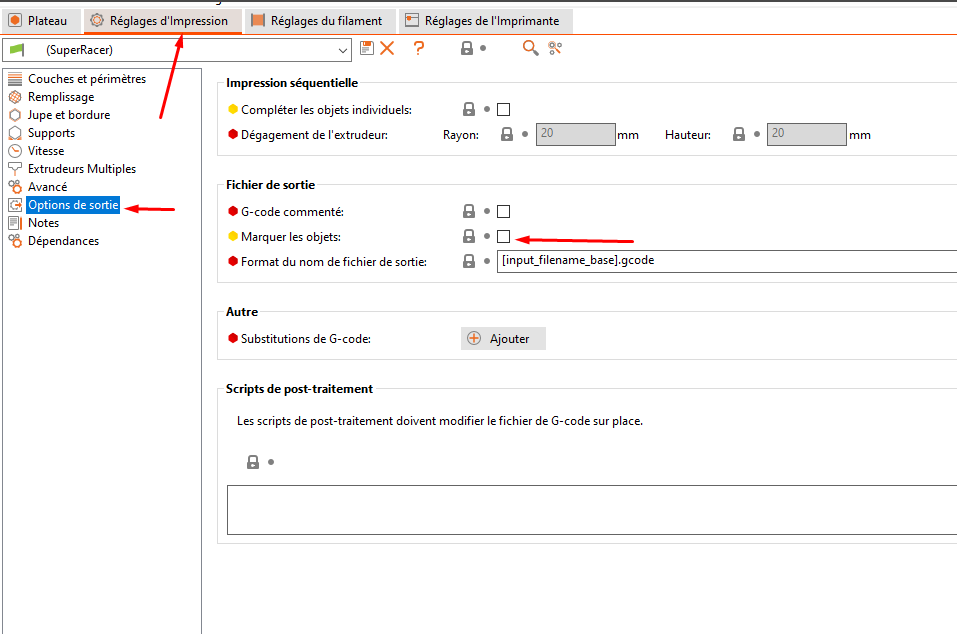
Task: Select Vitesse in sidebar
Action: [46, 151]
